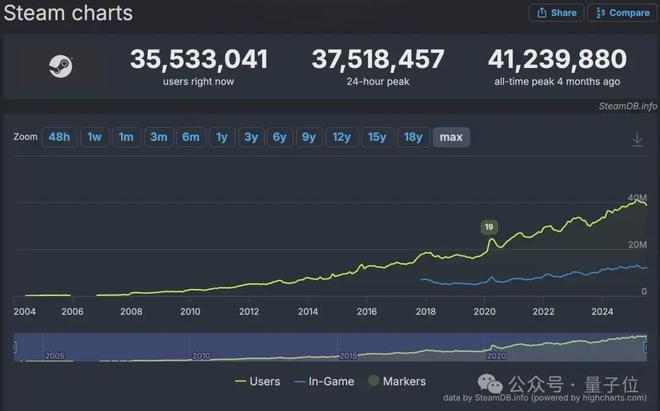Toggle the Users series in legend

point(257,382)
